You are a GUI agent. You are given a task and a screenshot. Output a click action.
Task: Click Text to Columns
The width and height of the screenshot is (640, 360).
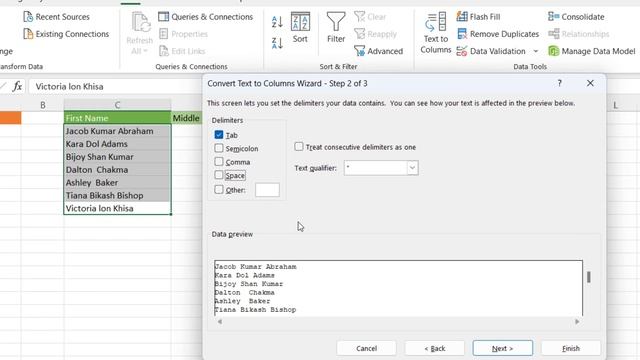click(x=436, y=33)
